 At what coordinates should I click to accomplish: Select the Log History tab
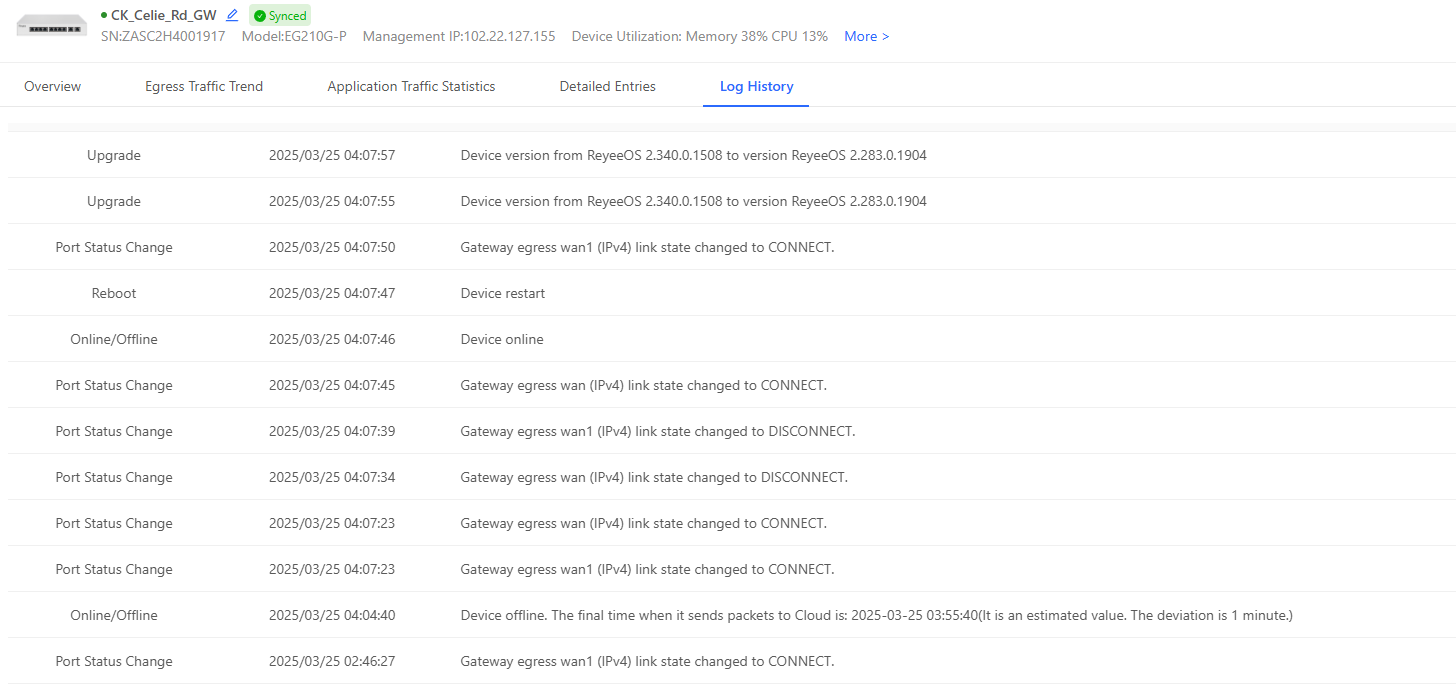pyautogui.click(x=756, y=86)
